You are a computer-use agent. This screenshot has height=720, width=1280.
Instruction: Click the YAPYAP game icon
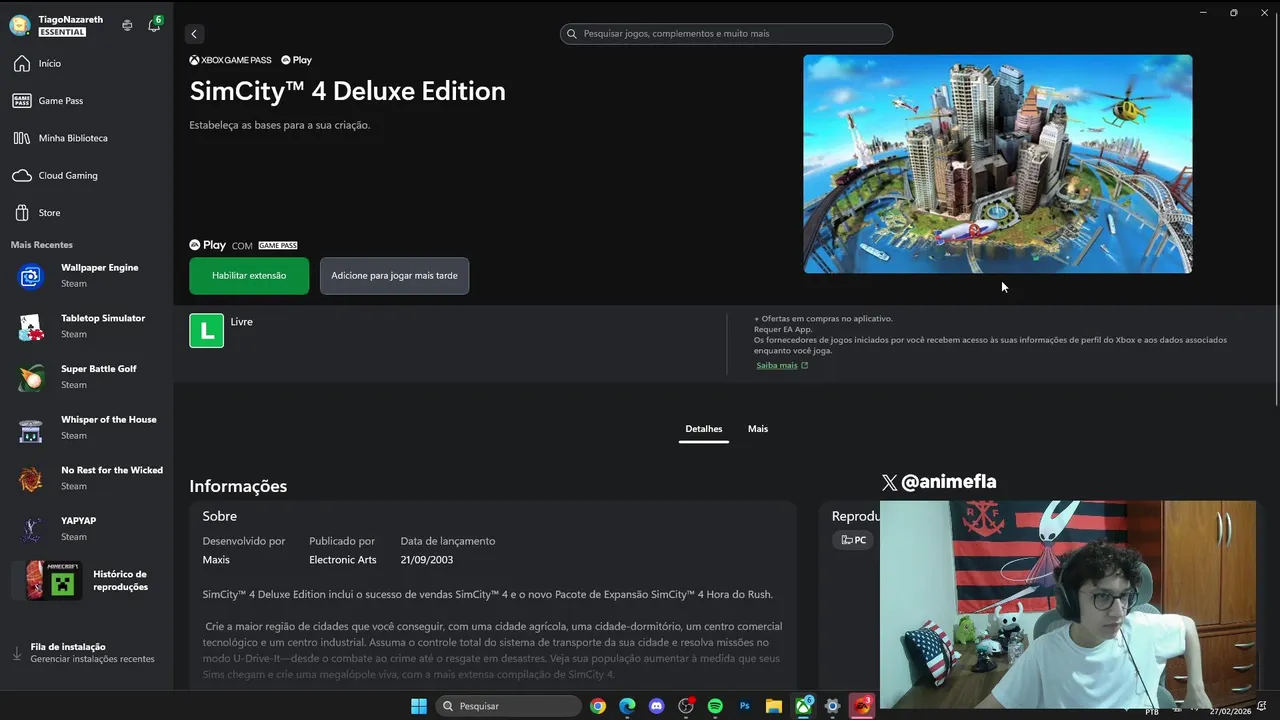pyautogui.click(x=31, y=530)
